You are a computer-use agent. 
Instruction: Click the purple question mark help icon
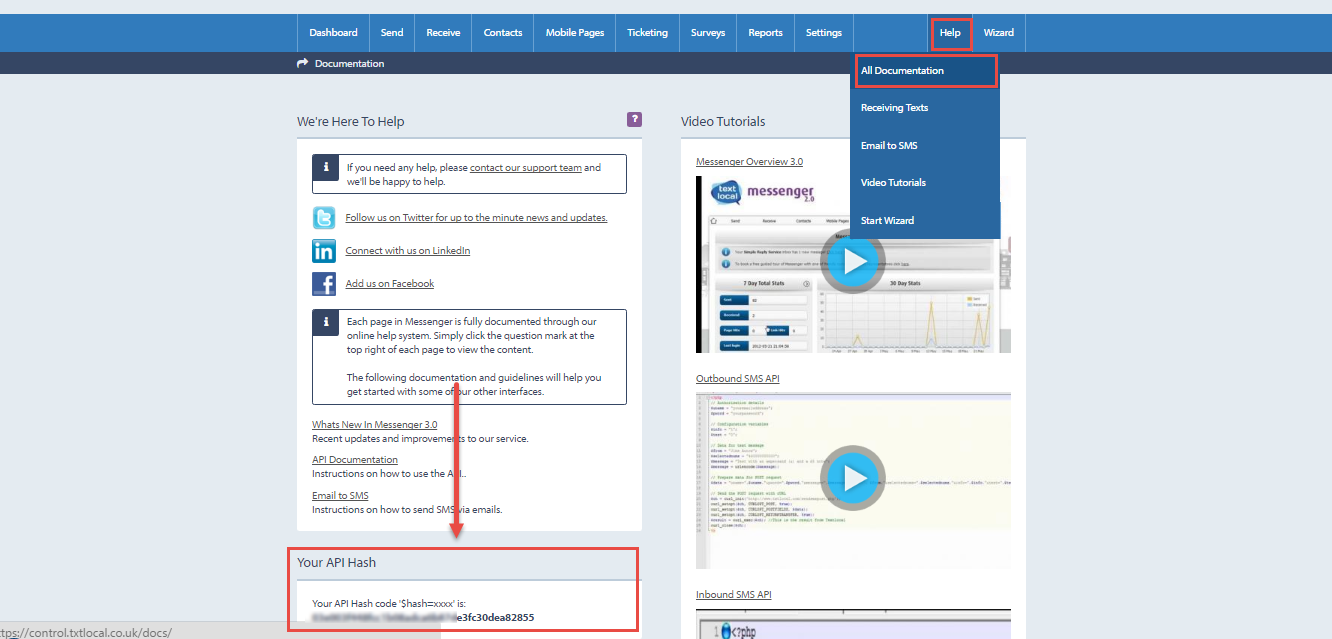coord(634,120)
